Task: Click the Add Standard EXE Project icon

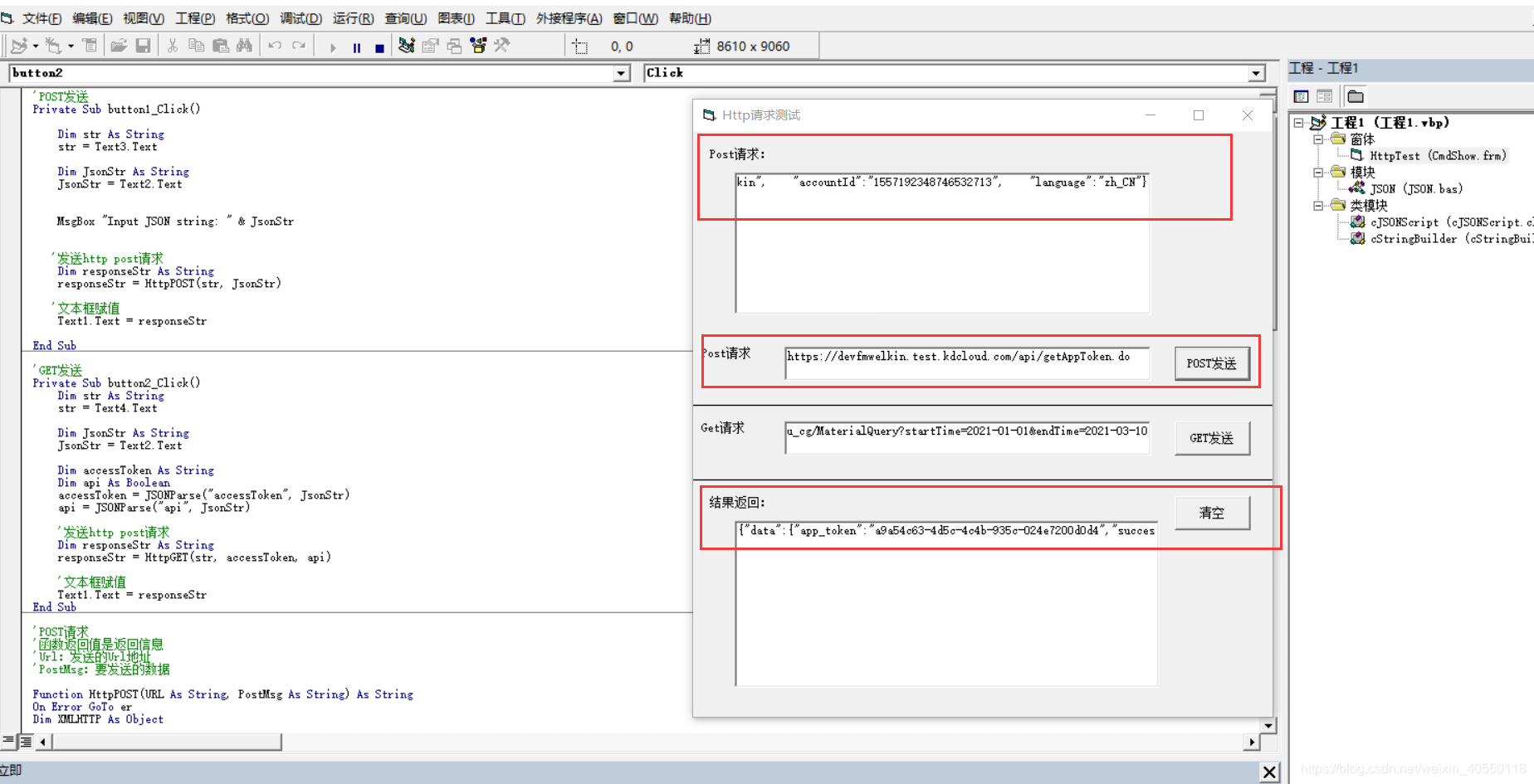Action: point(18,46)
